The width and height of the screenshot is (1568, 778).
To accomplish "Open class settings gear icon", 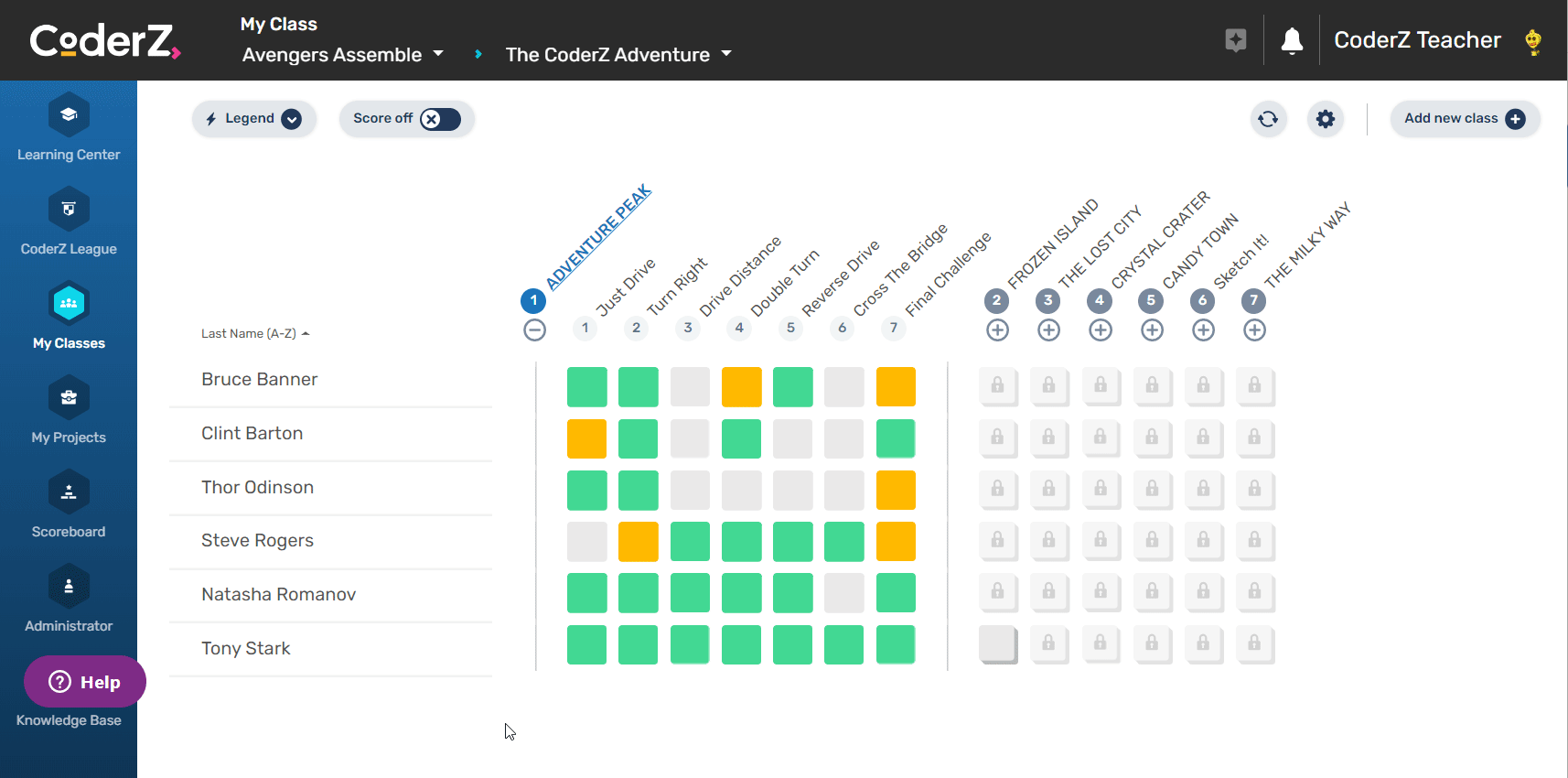I will point(1325,119).
